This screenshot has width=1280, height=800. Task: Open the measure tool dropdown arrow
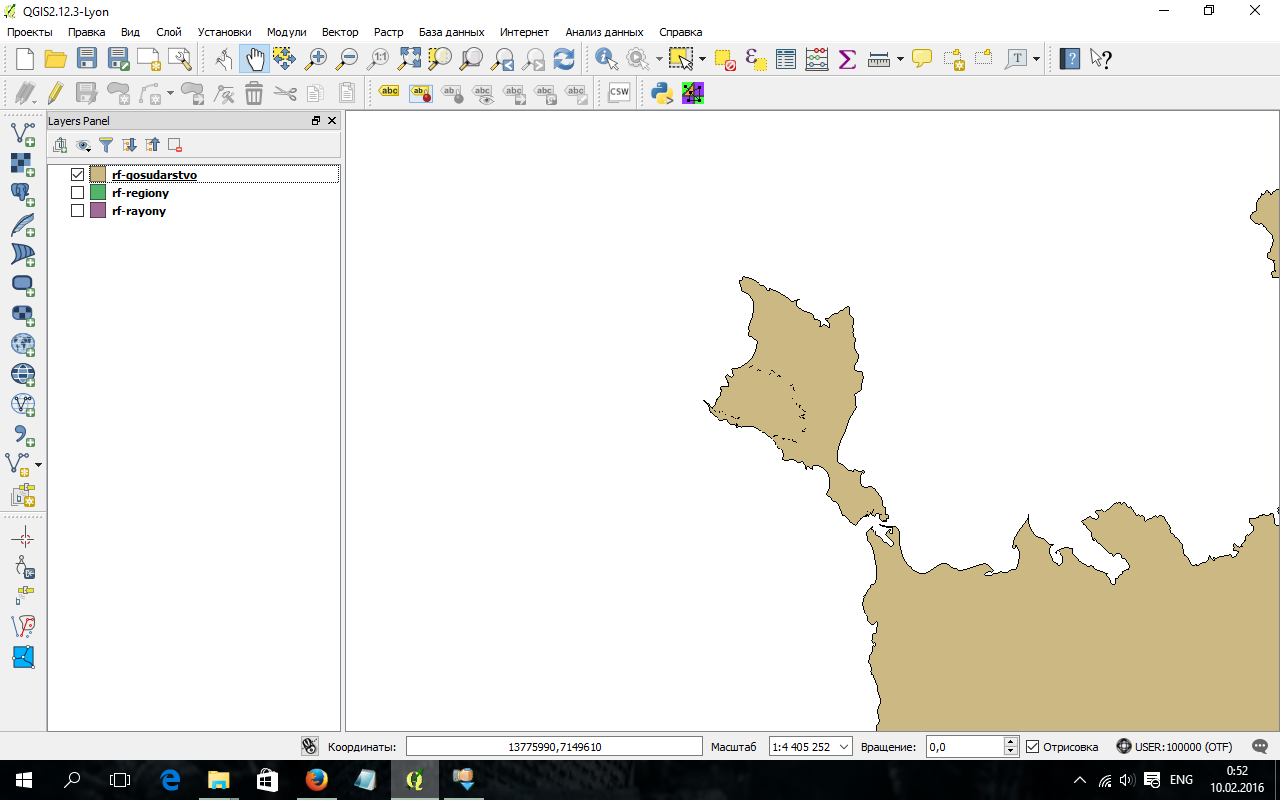point(900,59)
